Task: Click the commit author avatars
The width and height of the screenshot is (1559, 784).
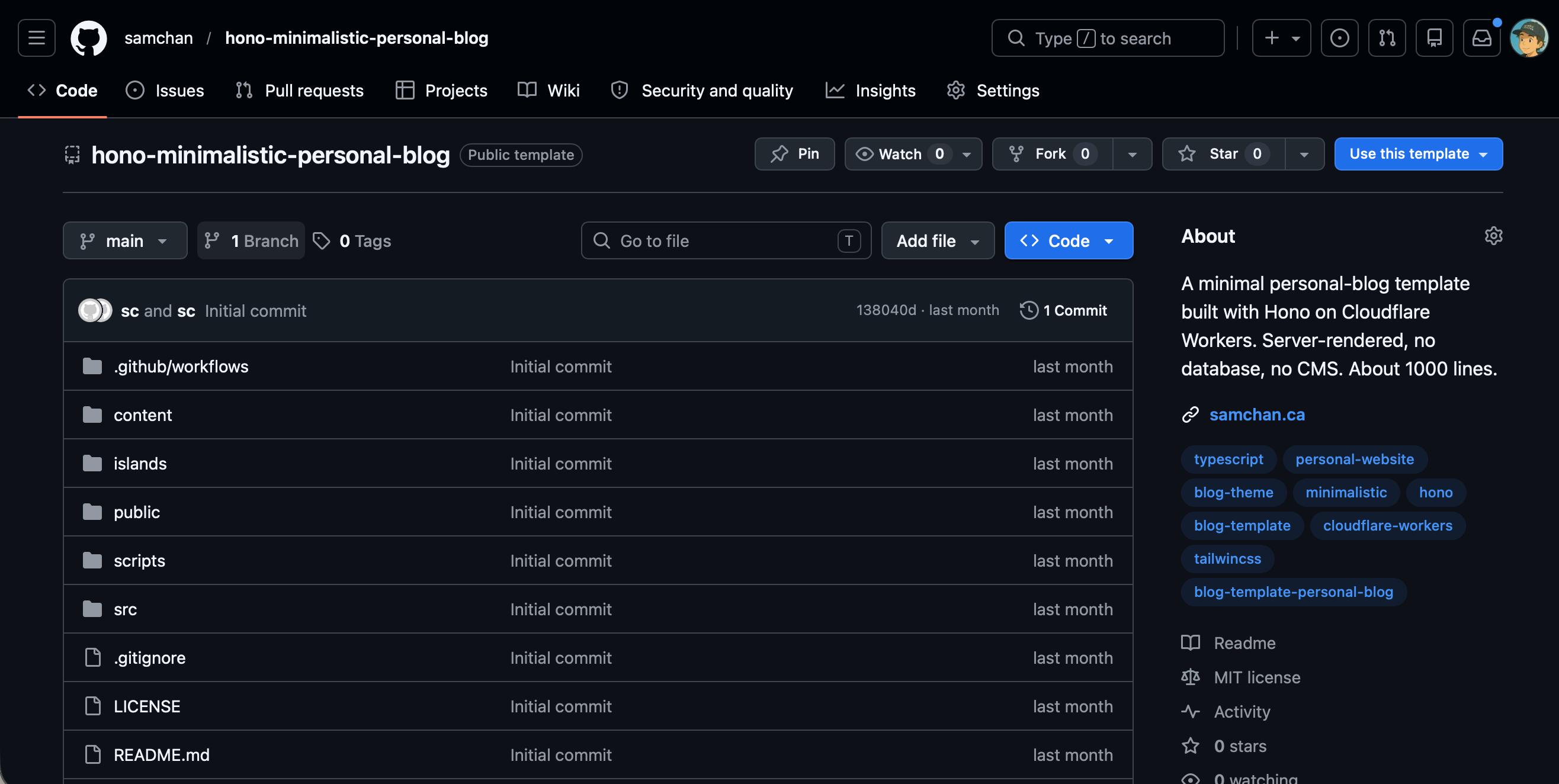Action: [x=95, y=310]
